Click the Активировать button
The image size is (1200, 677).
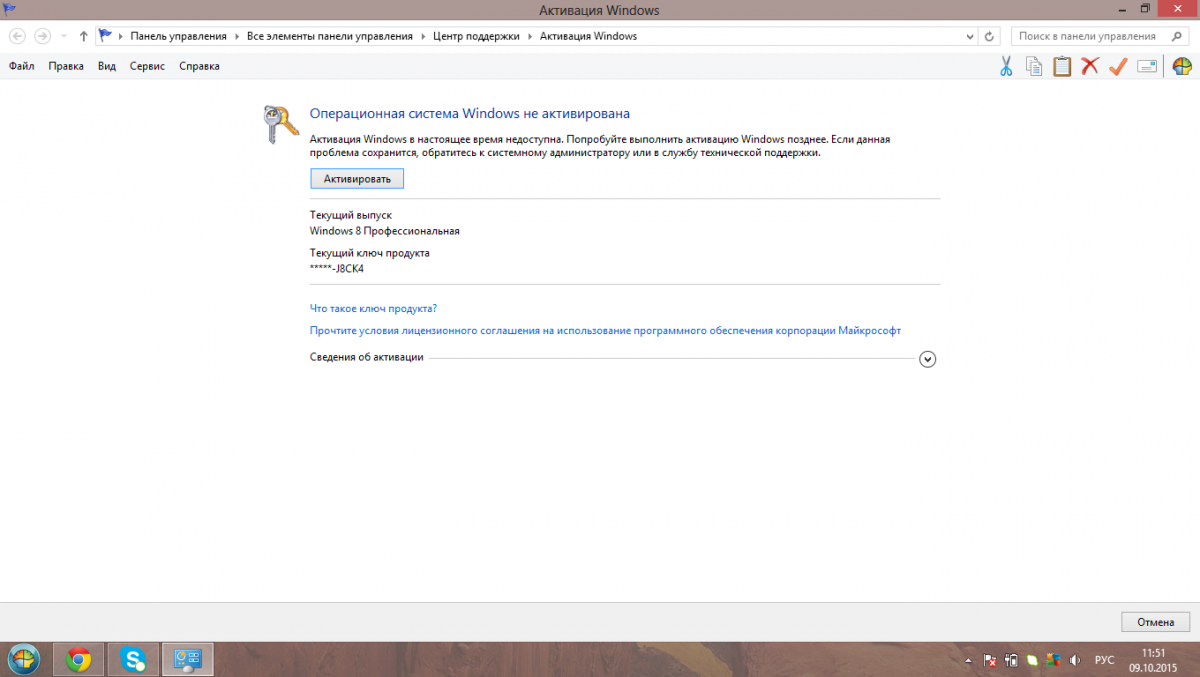pos(357,178)
